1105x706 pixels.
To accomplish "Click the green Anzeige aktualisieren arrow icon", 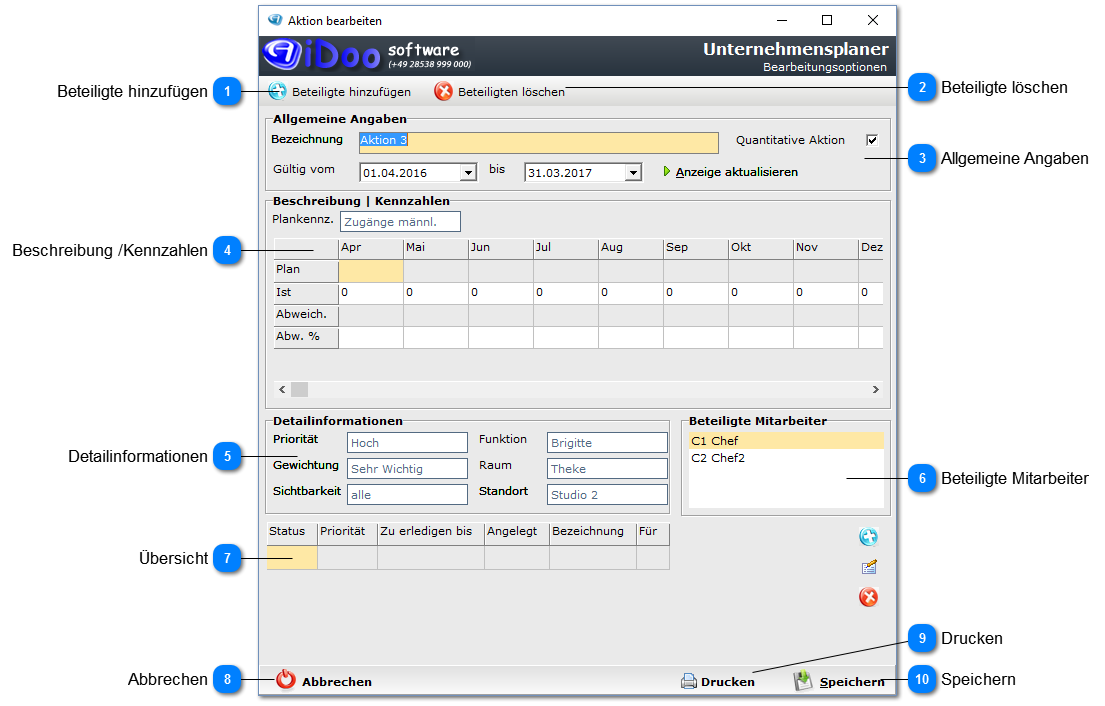I will 667,171.
